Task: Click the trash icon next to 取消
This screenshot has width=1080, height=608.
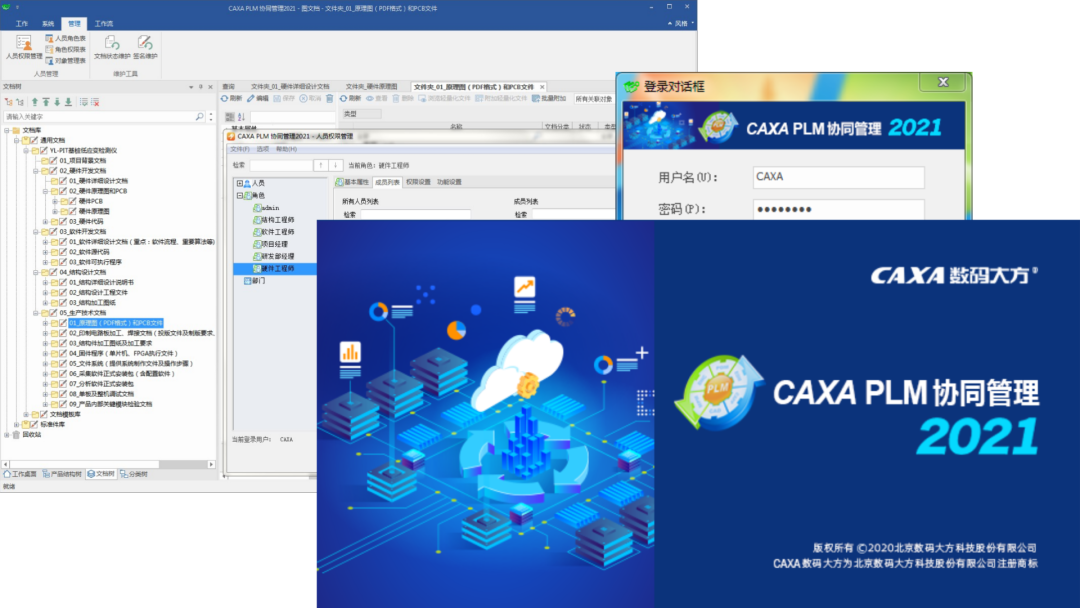Action: (330, 98)
